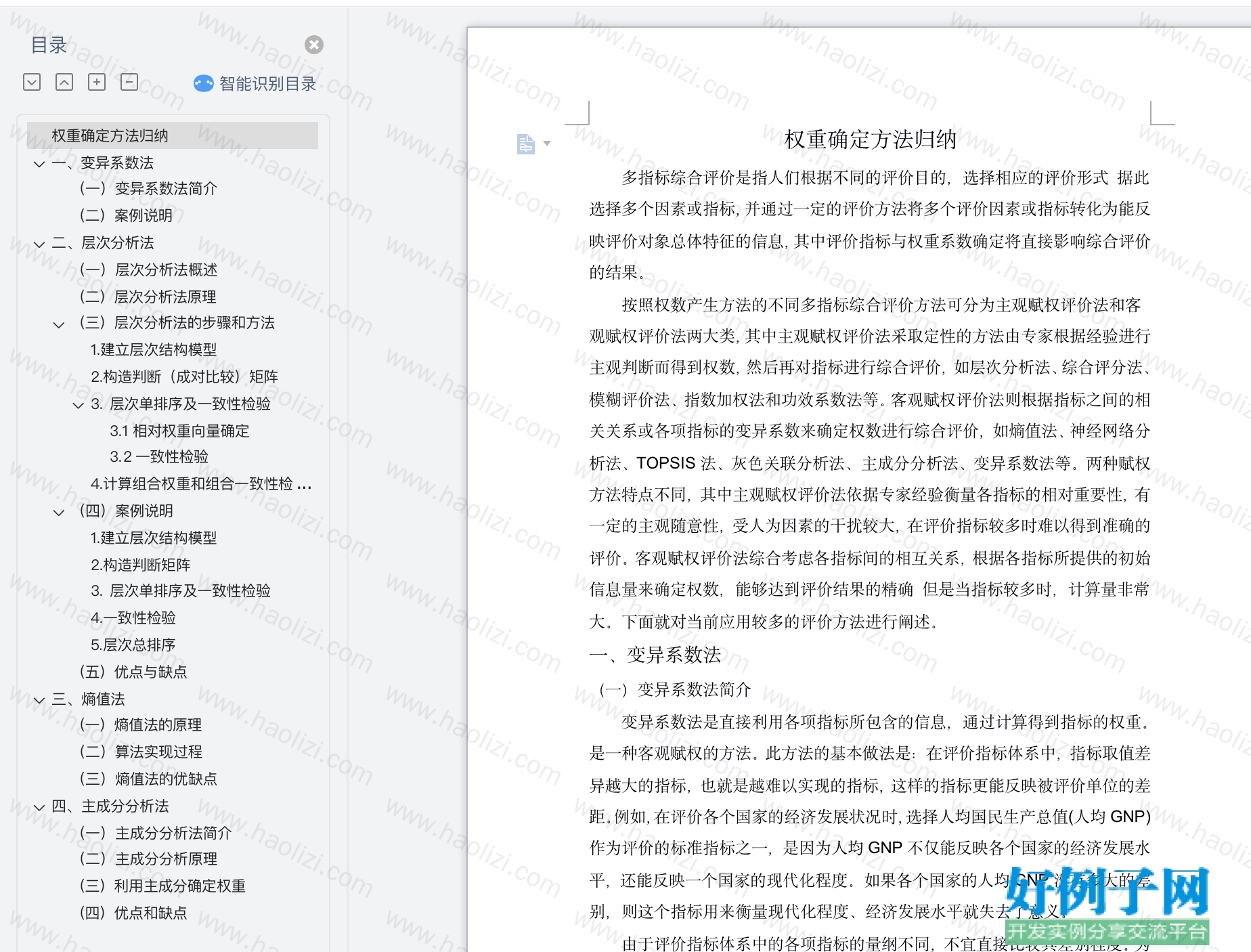Open (二) 层次分析法原理 outline entry
Screen dimensions: 1251x952
[148, 297]
